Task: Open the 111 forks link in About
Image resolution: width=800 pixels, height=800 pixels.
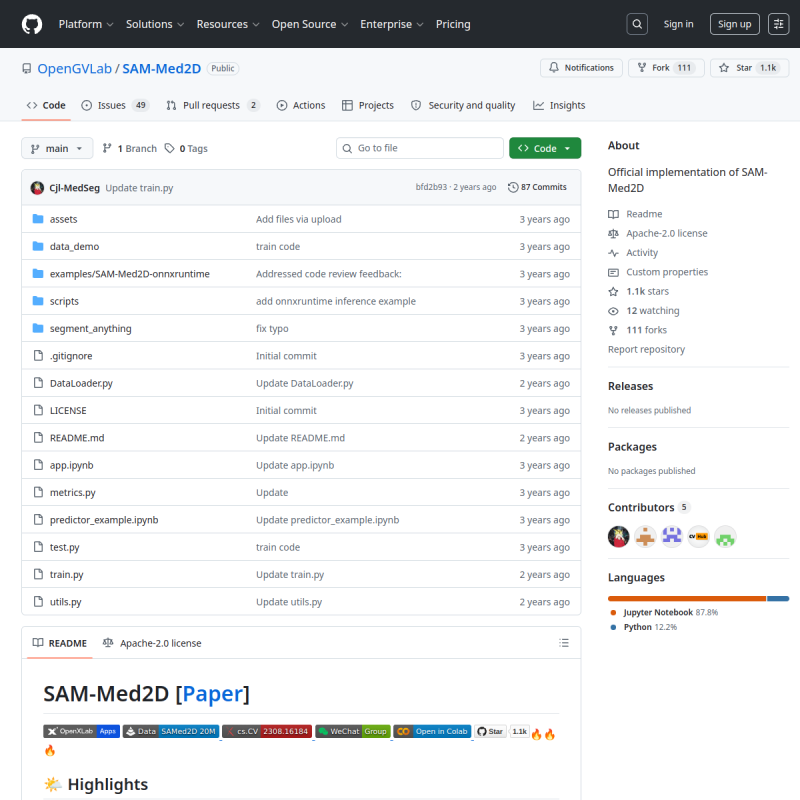Action: [646, 330]
